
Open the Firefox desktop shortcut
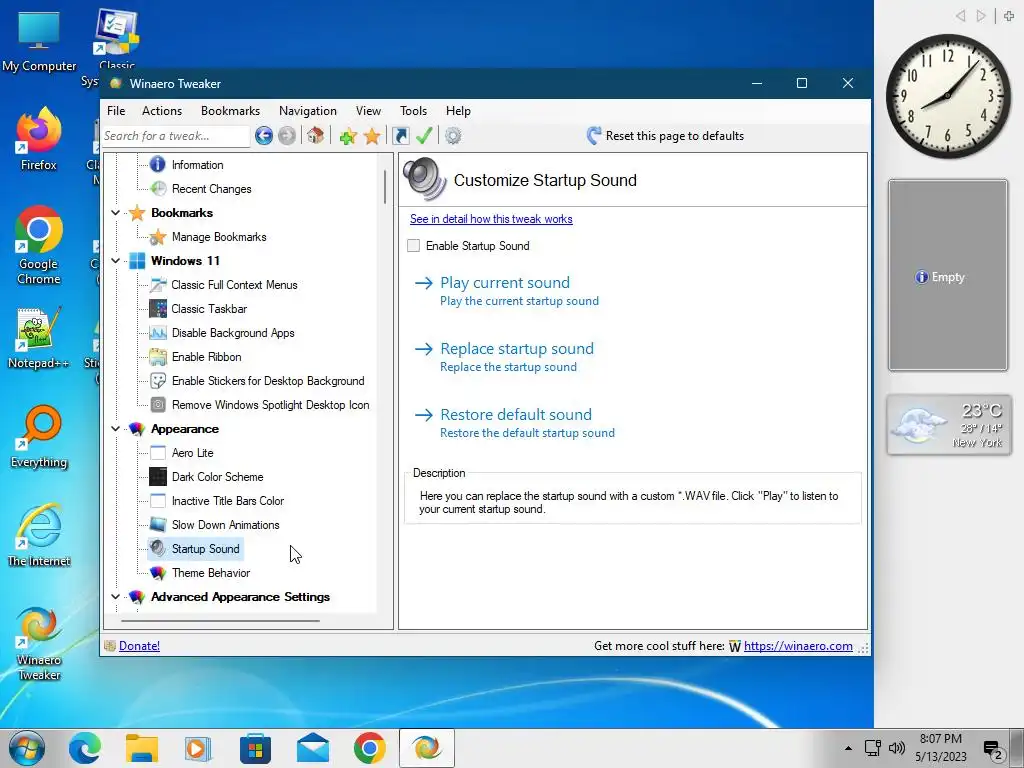39,139
